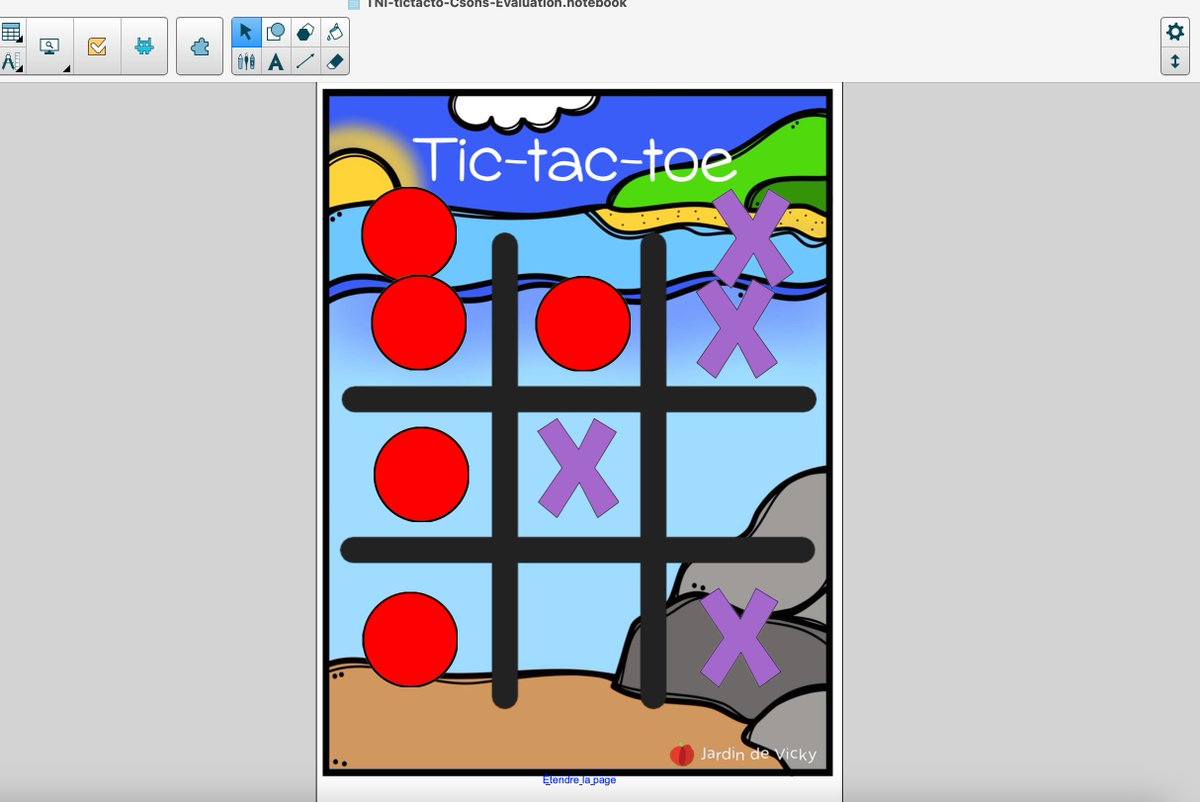
Task: Click the Étendre la page link
Action: tap(579, 780)
